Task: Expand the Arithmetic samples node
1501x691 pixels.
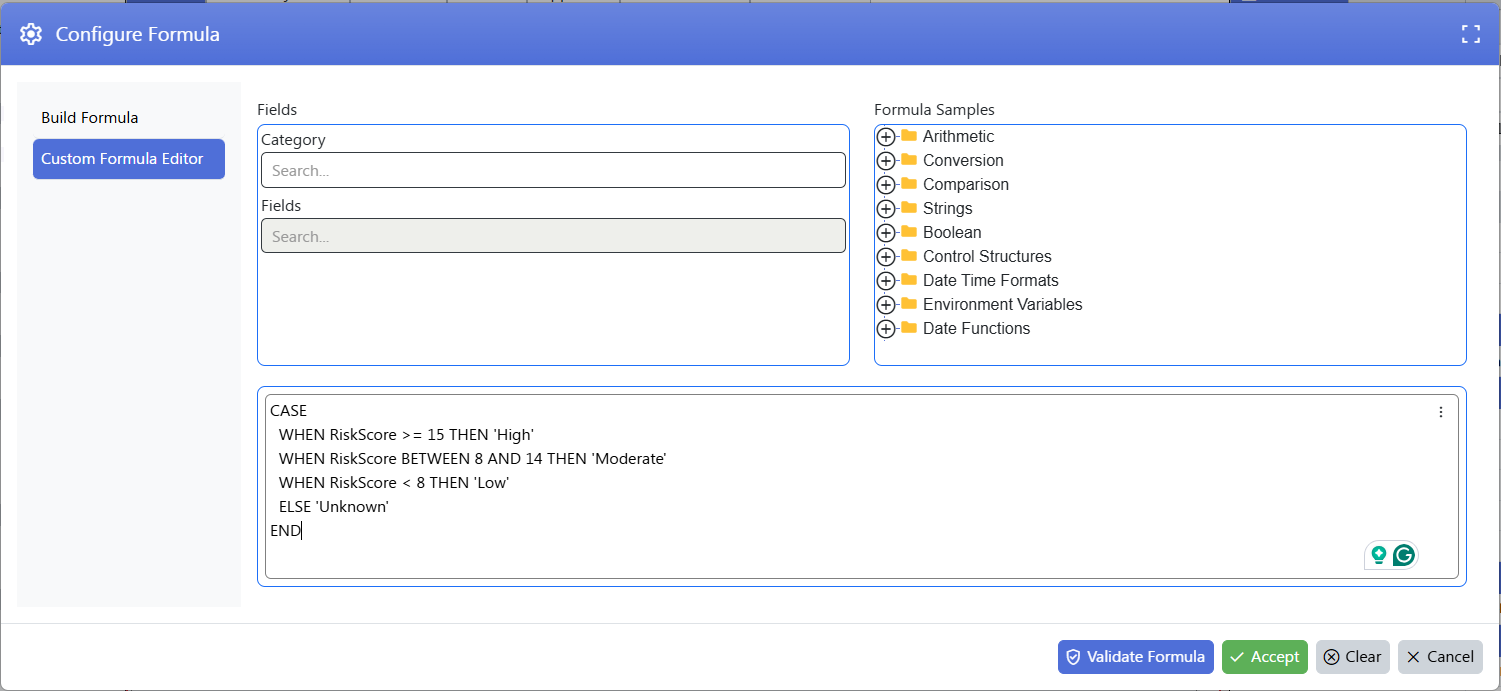Action: click(885, 137)
